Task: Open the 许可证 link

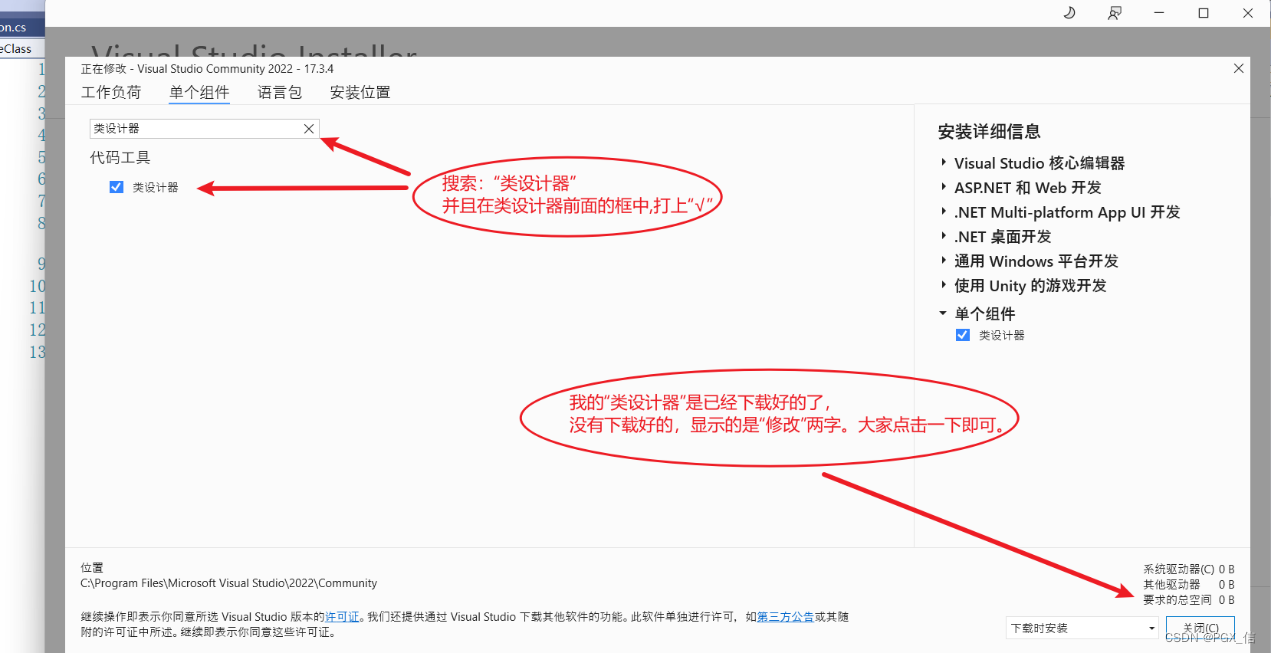Action: [x=342, y=617]
